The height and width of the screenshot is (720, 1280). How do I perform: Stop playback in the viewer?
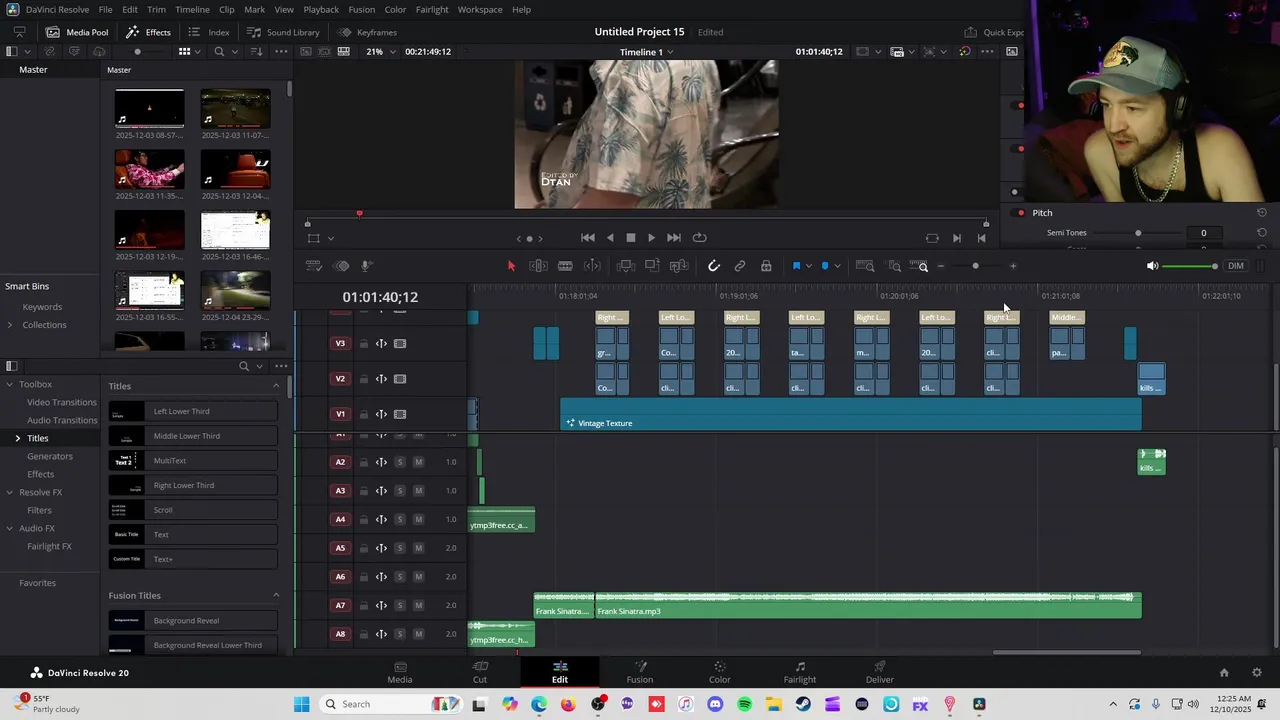[x=631, y=238]
